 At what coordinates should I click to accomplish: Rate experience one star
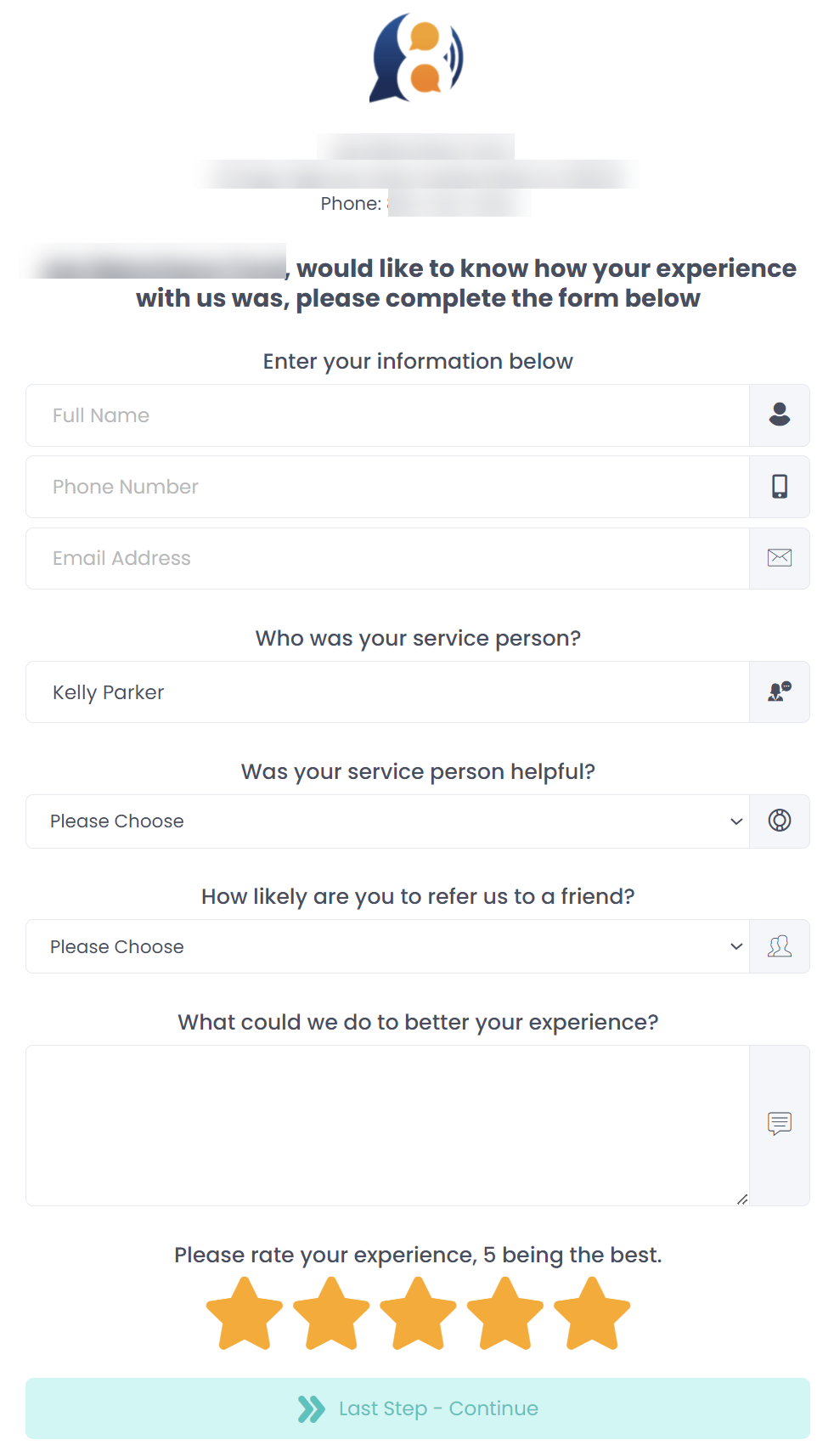click(x=245, y=1314)
